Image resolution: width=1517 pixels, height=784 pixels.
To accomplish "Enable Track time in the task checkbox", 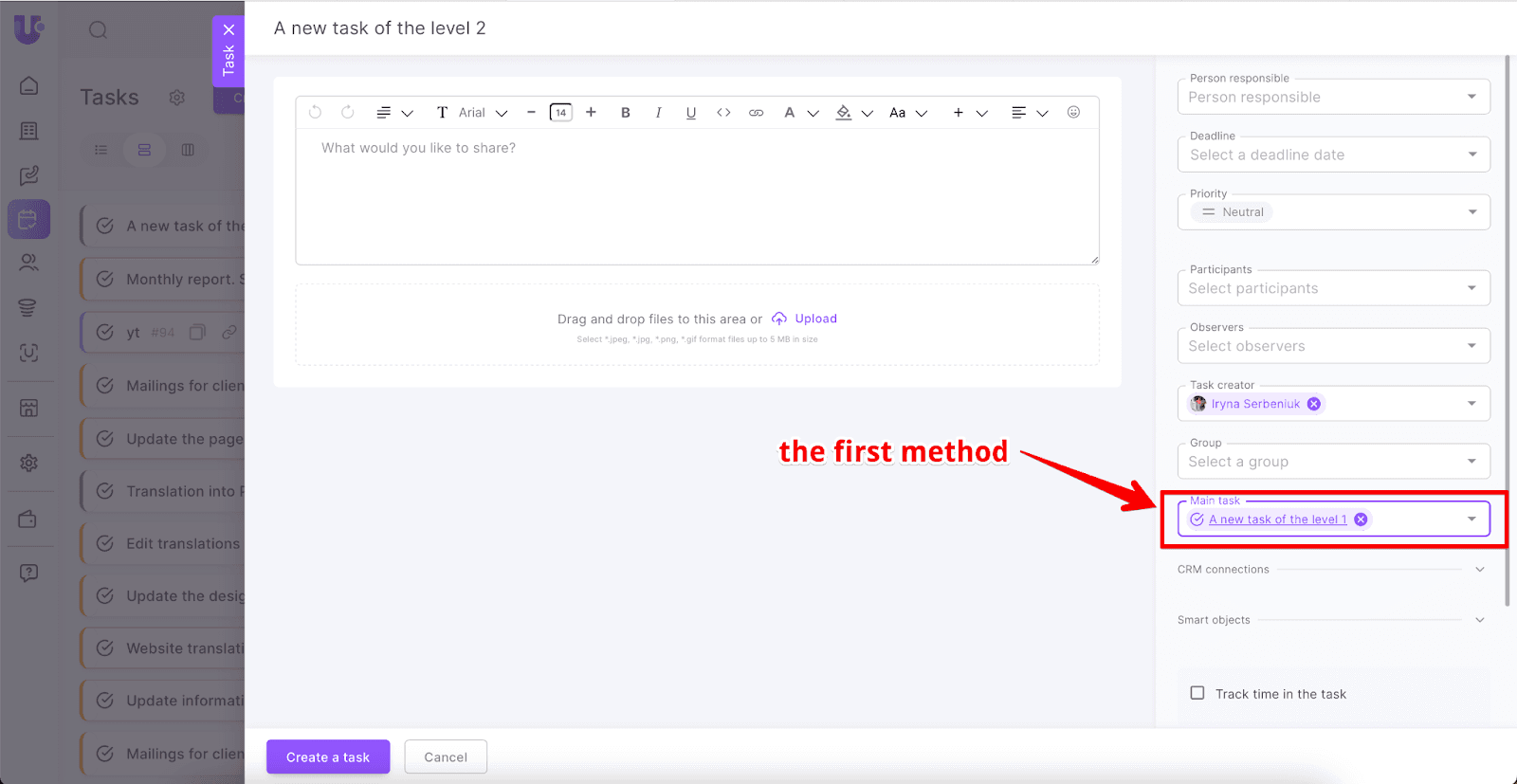I will pyautogui.click(x=1197, y=693).
